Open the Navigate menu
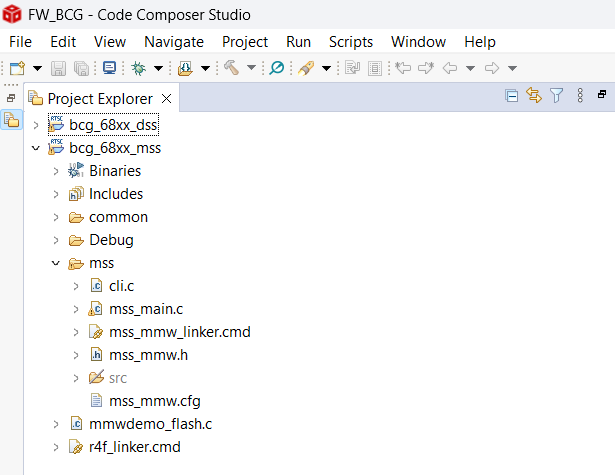The width and height of the screenshot is (615, 475). point(174,42)
